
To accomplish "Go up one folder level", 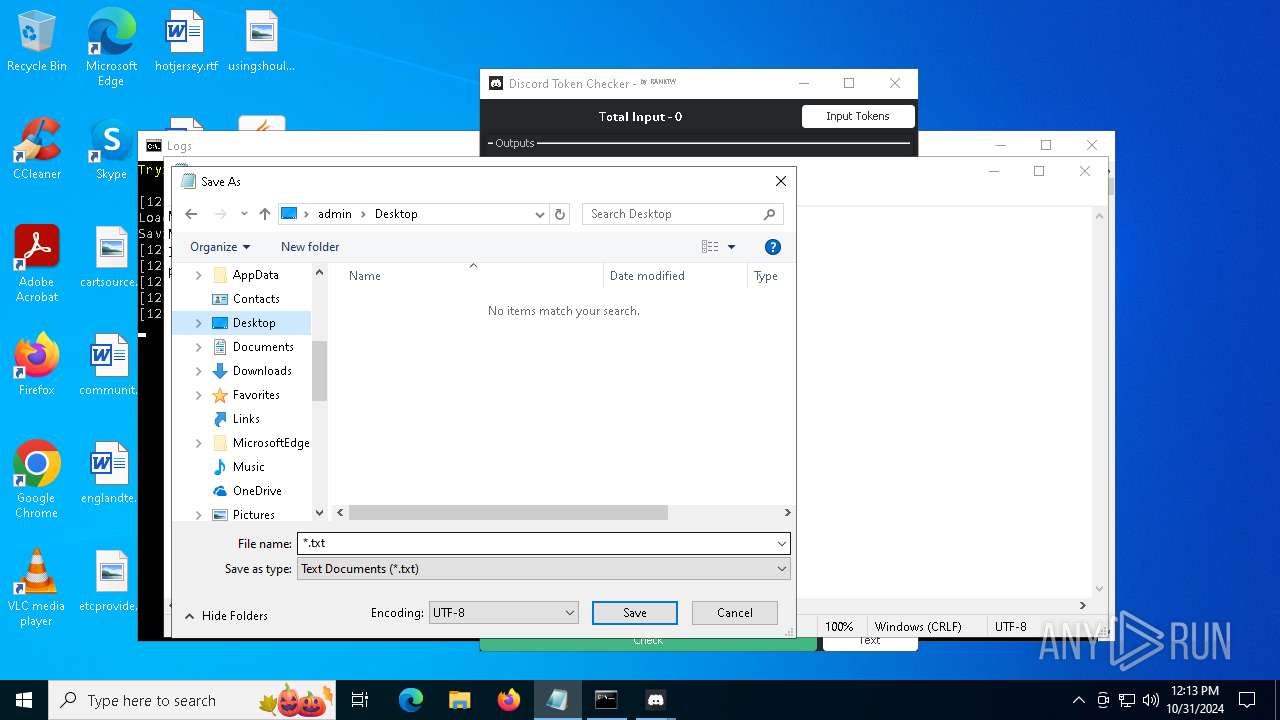I will click(265, 214).
